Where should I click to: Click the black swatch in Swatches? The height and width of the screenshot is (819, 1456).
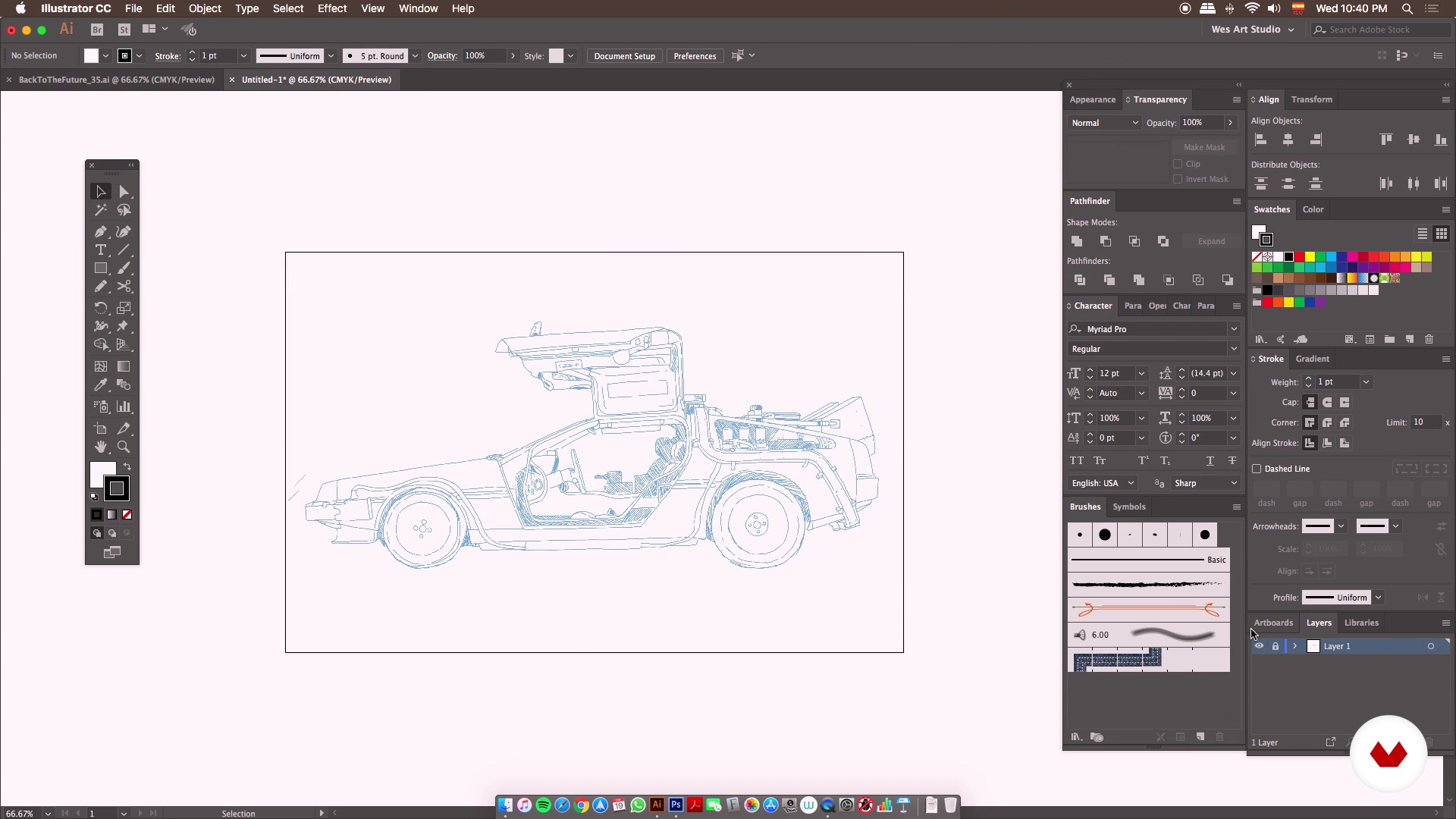[1288, 257]
